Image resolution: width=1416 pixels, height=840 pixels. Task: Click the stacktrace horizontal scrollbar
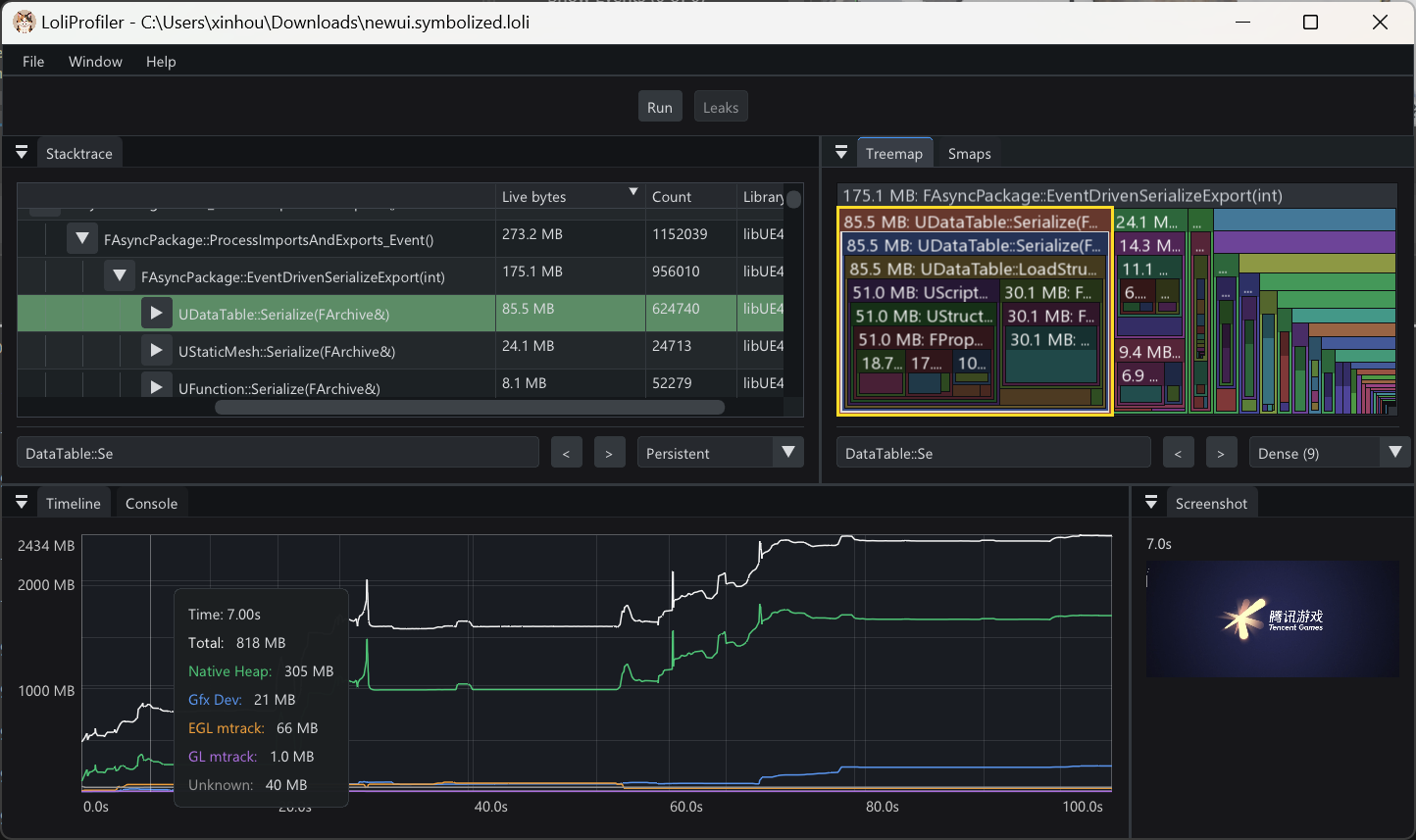(x=470, y=407)
